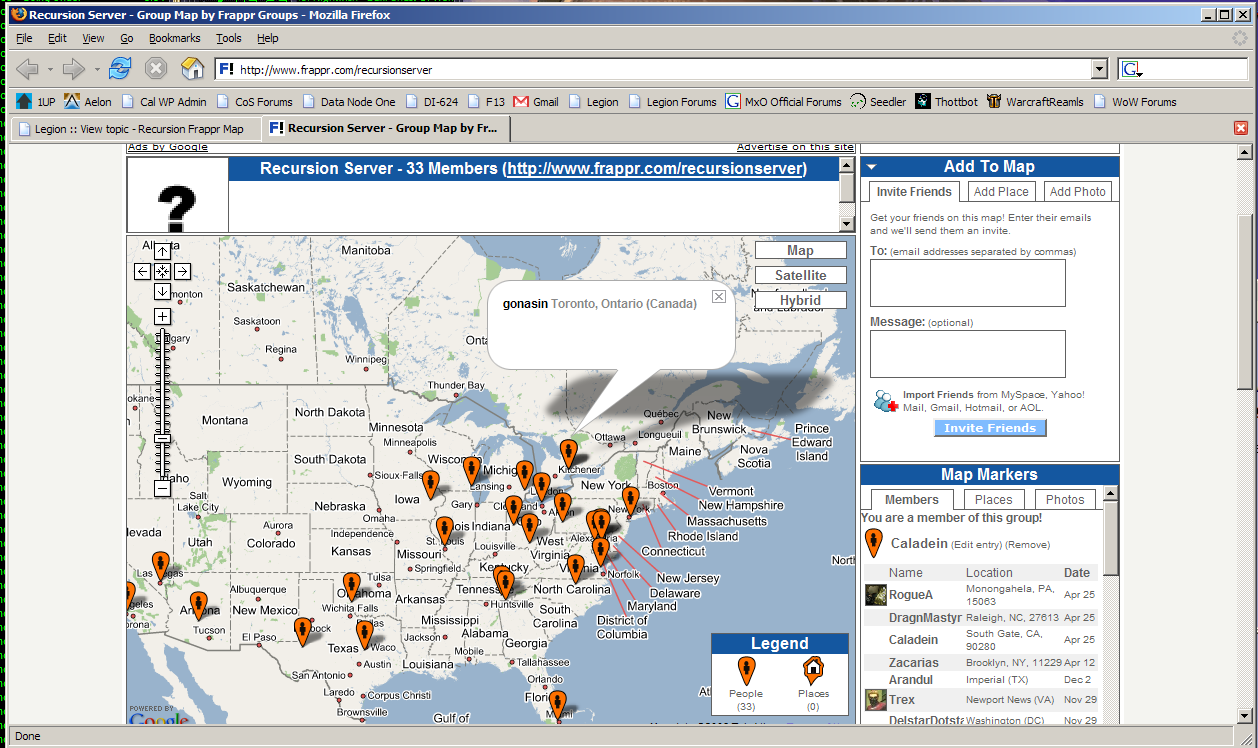Click RogueA in the members list
Viewport: 1258px width, 748px height.
(911, 595)
